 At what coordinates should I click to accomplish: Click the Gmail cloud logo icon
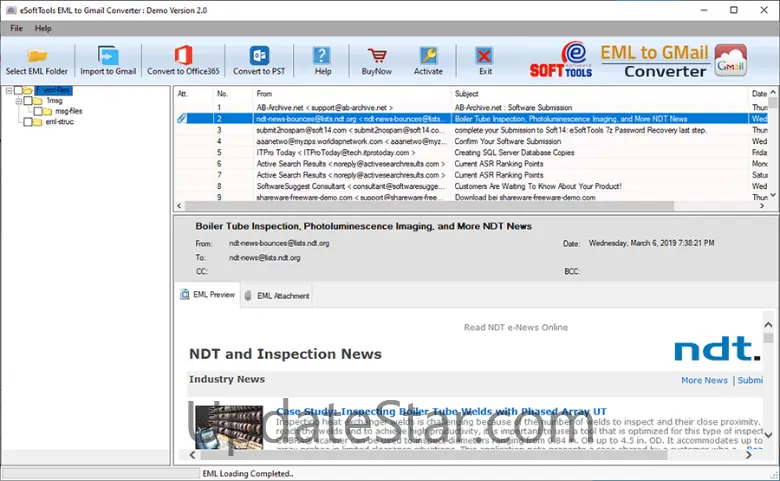730,60
